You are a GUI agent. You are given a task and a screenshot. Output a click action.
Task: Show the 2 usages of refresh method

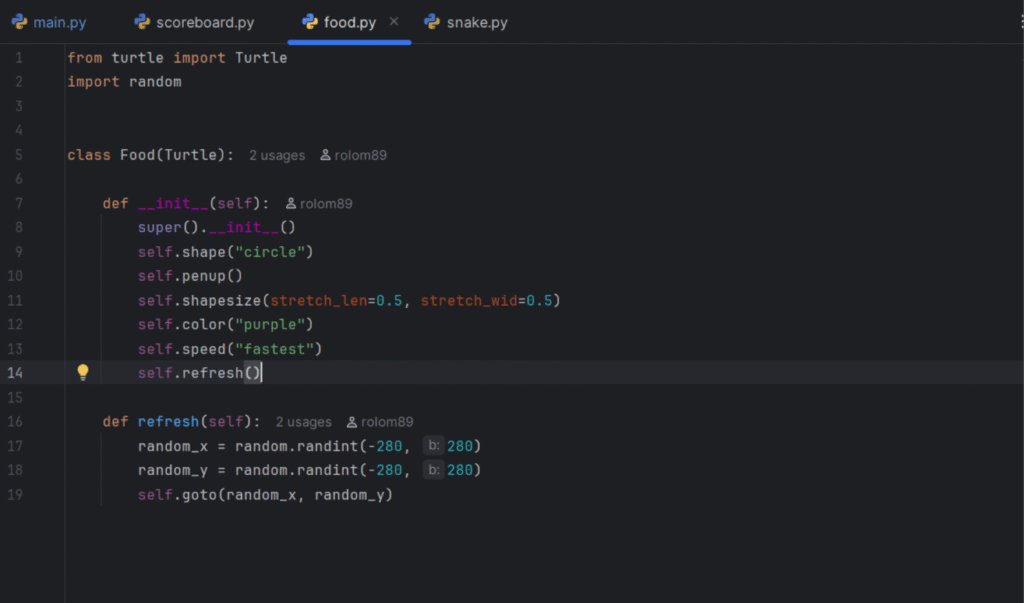tap(303, 422)
